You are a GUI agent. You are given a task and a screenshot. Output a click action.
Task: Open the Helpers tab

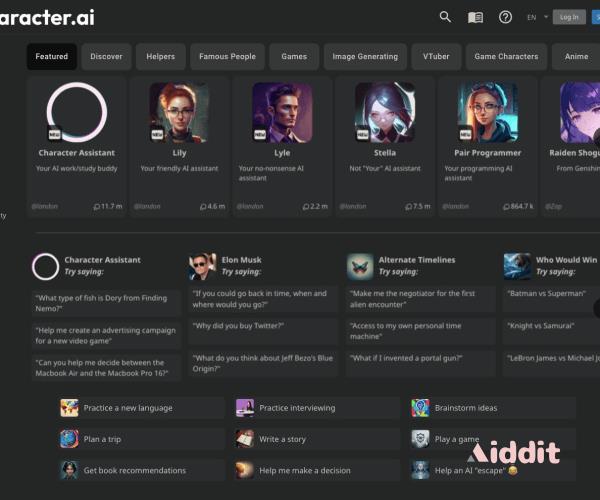click(x=161, y=57)
